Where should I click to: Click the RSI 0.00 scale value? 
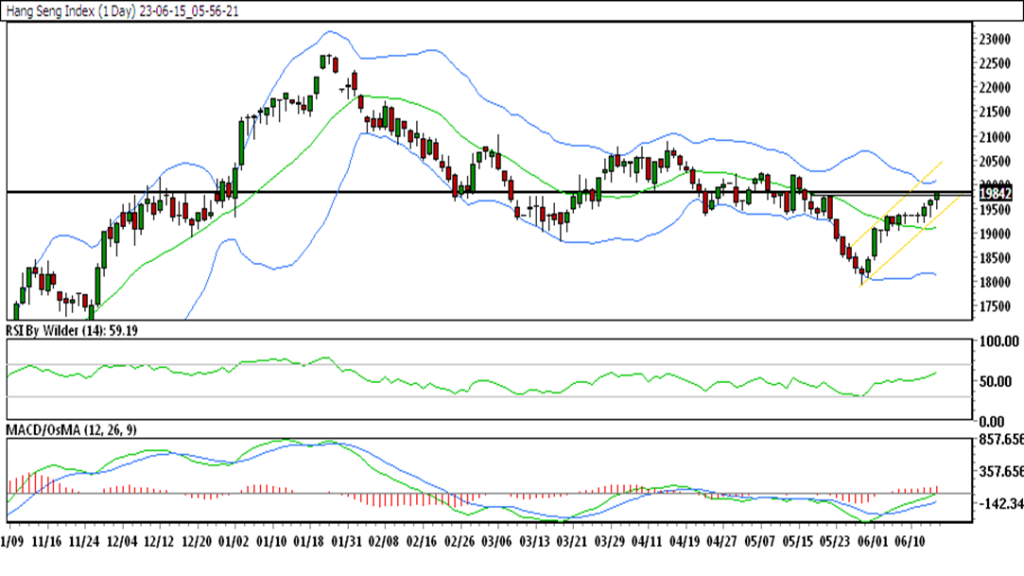(991, 421)
